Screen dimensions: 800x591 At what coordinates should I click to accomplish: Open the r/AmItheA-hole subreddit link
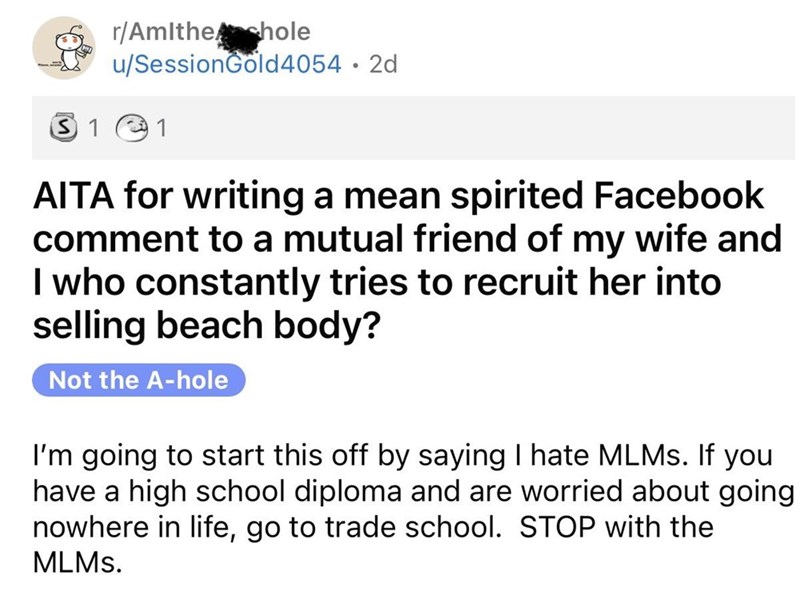214,33
